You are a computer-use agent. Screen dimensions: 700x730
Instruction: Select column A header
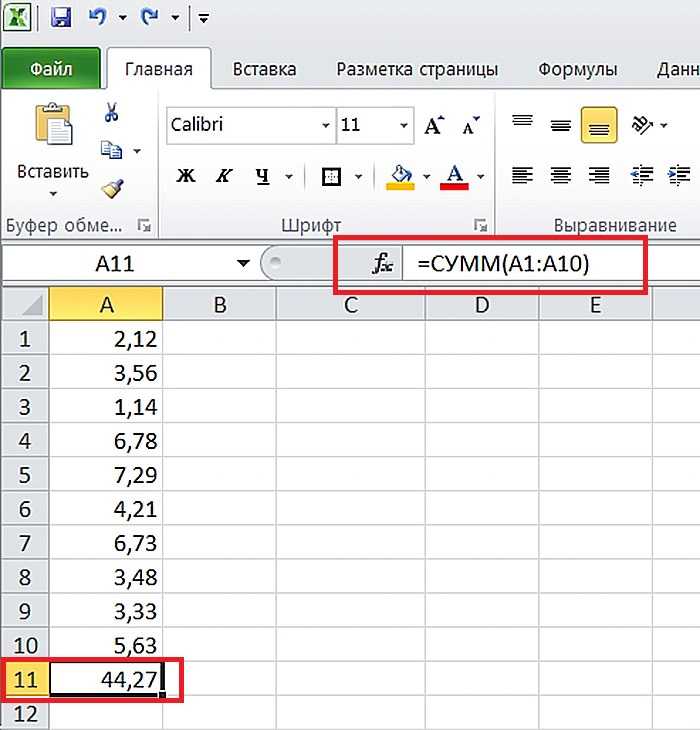106,304
